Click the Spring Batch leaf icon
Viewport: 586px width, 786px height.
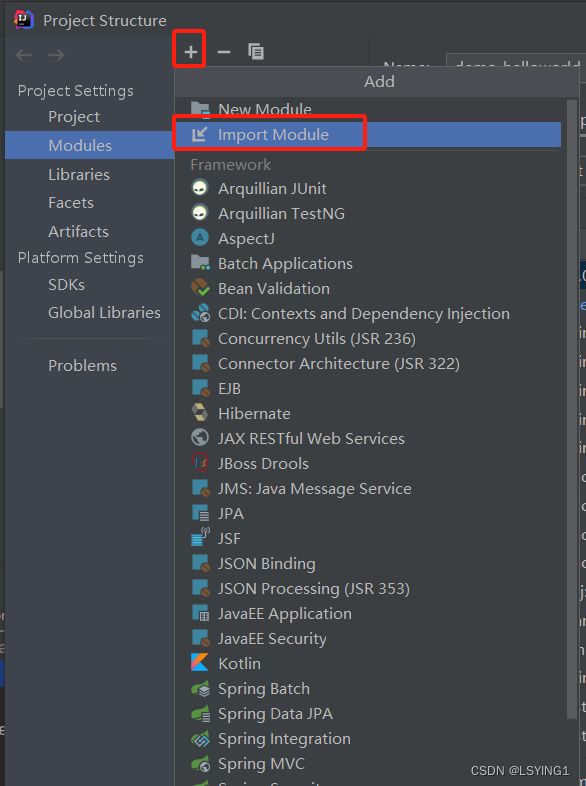click(x=201, y=688)
